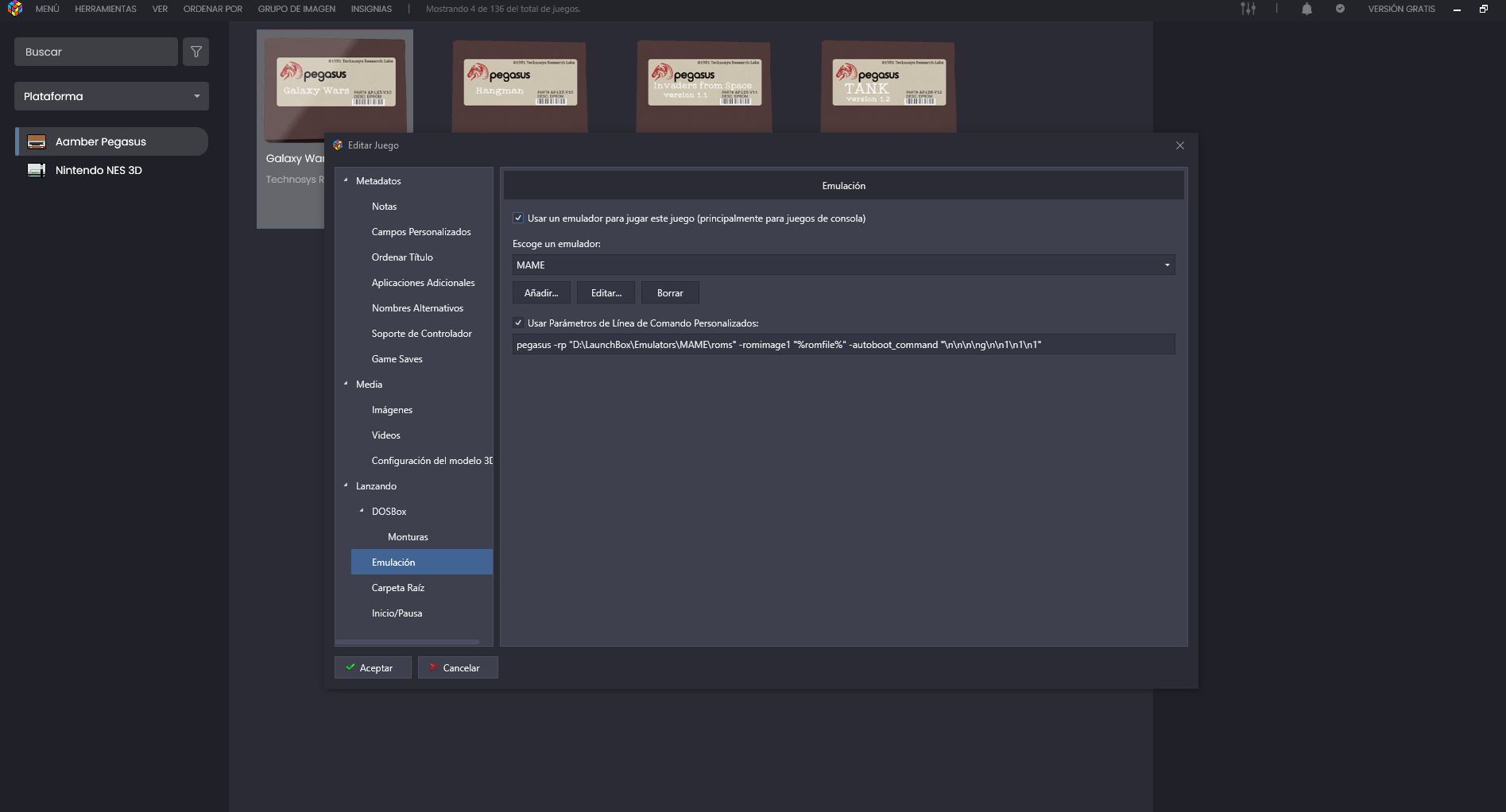Click the tree panel horizontal scrollbar
The image size is (1506, 812).
407,642
